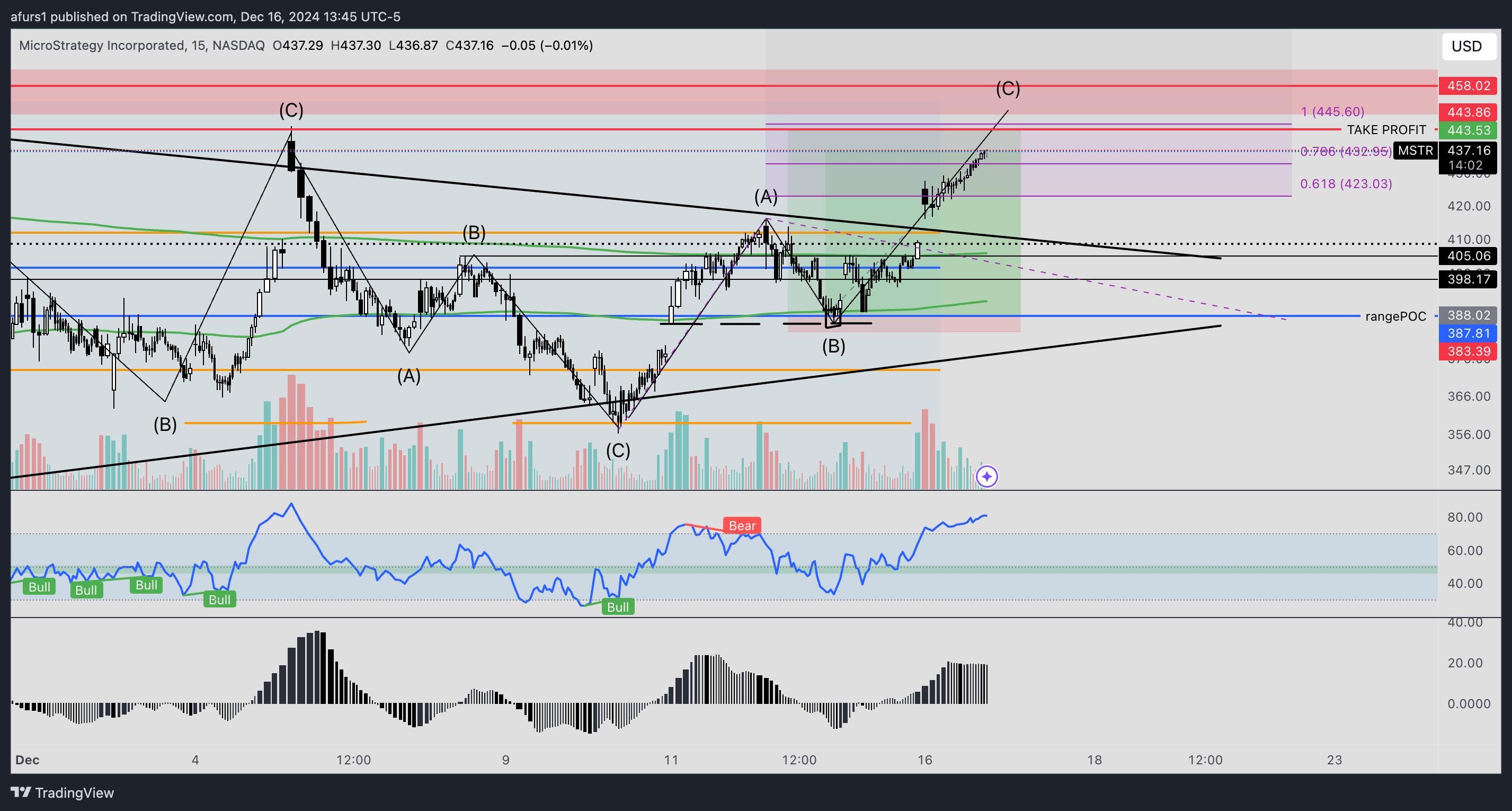Click the −0.05 (−0.01%) change value
The image size is (1512, 811).
click(547, 45)
